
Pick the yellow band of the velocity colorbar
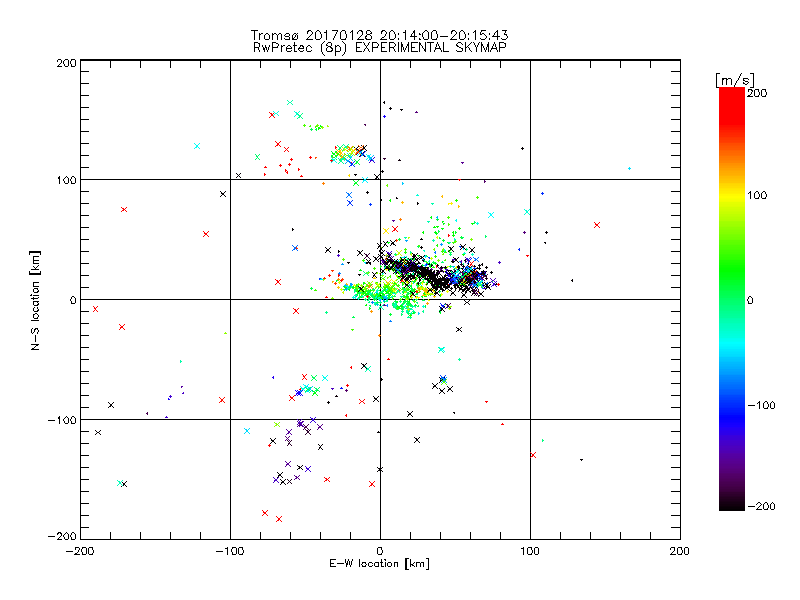[732, 195]
